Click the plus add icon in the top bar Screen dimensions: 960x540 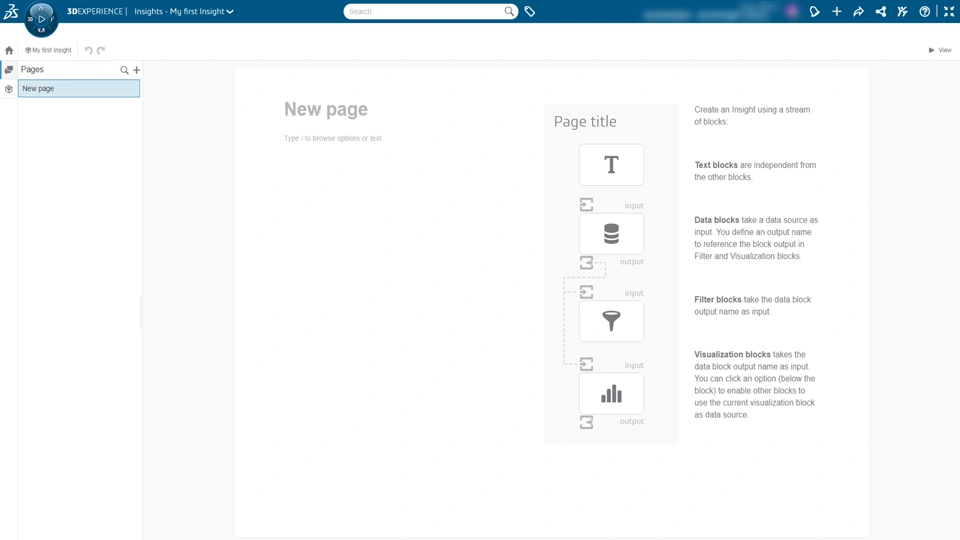(x=836, y=12)
